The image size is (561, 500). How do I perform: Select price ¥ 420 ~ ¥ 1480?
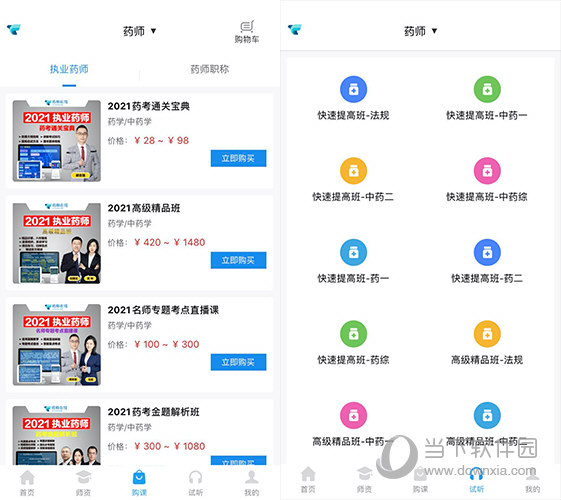pyautogui.click(x=170, y=242)
